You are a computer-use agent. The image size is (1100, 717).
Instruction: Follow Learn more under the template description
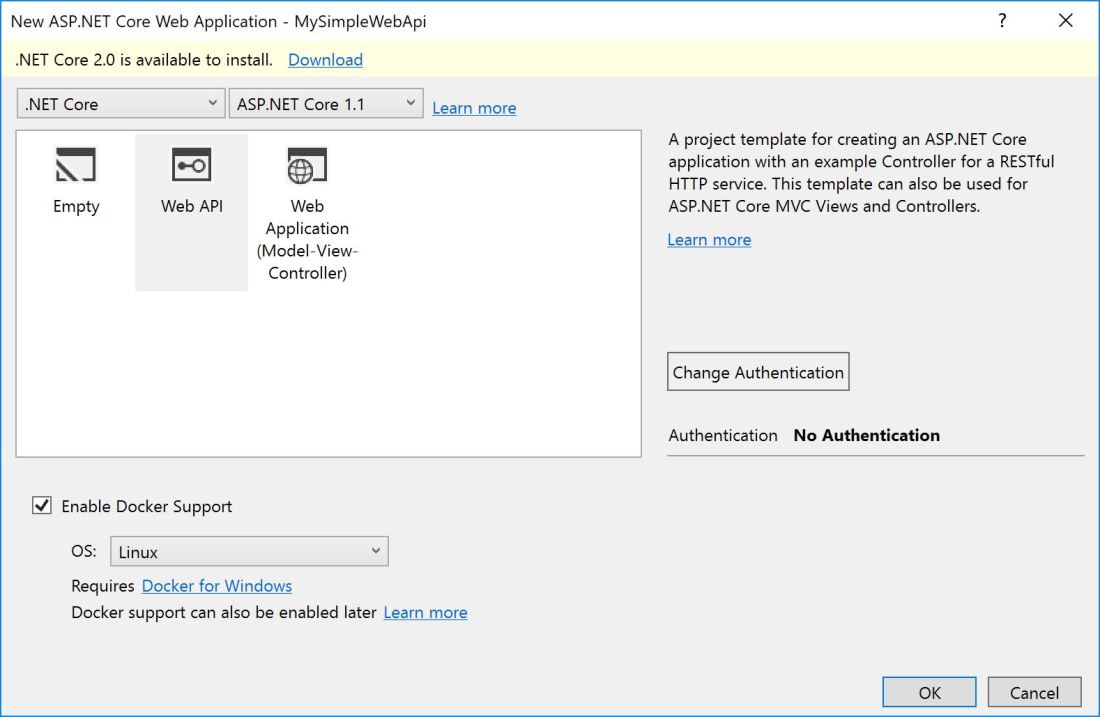(709, 240)
